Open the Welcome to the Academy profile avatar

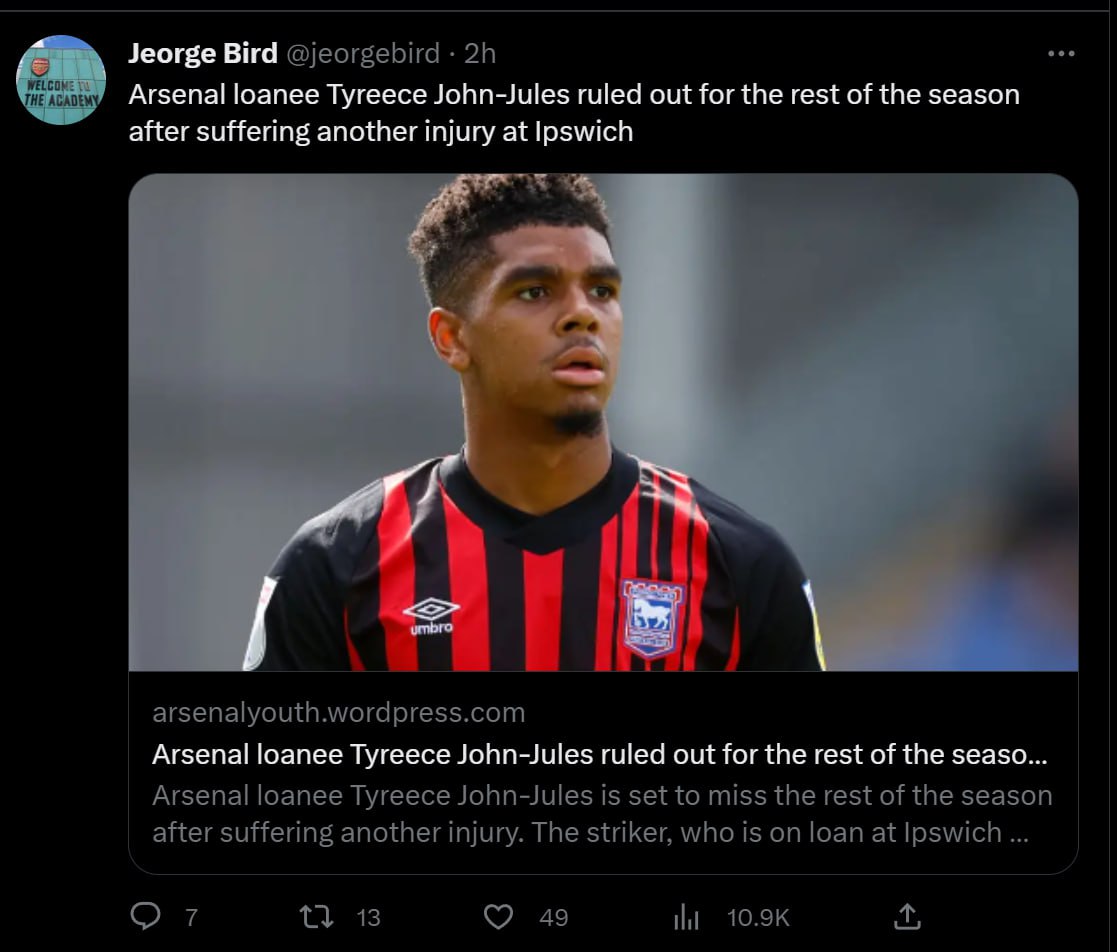[61, 80]
